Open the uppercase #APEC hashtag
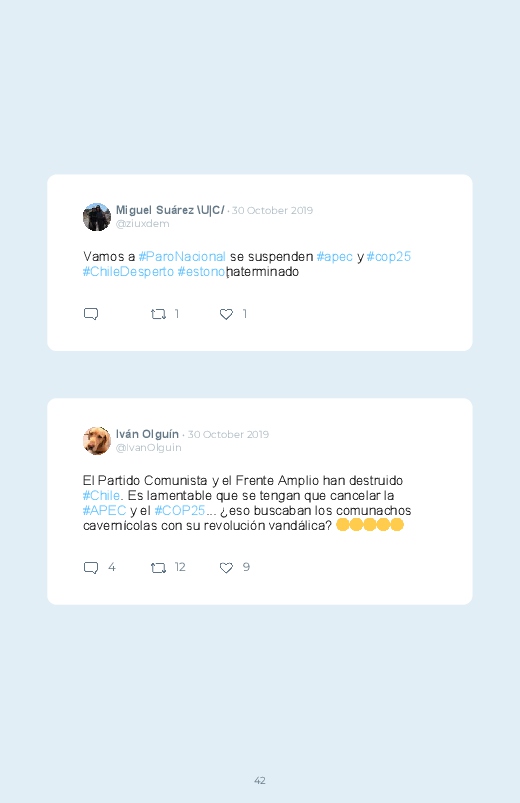The image size is (520, 803). [x=104, y=511]
